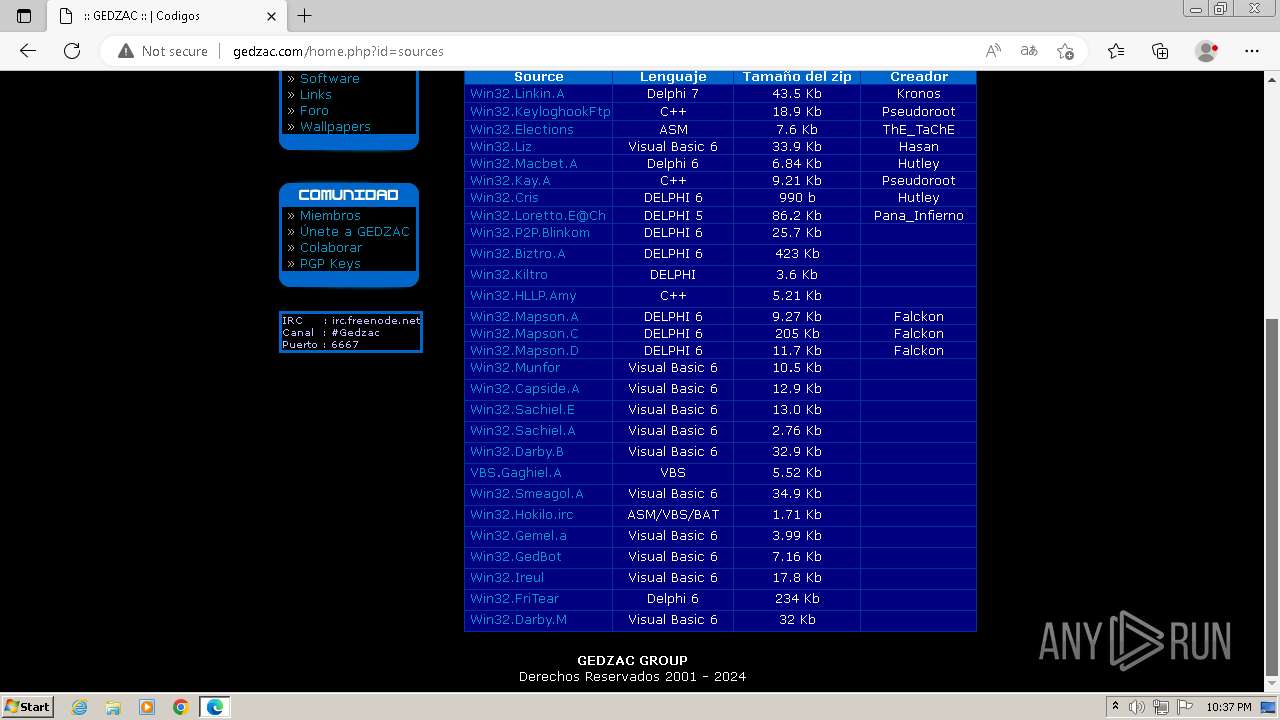Open the Win32.GedBot source link
The height and width of the screenshot is (720, 1280).
[x=516, y=556]
